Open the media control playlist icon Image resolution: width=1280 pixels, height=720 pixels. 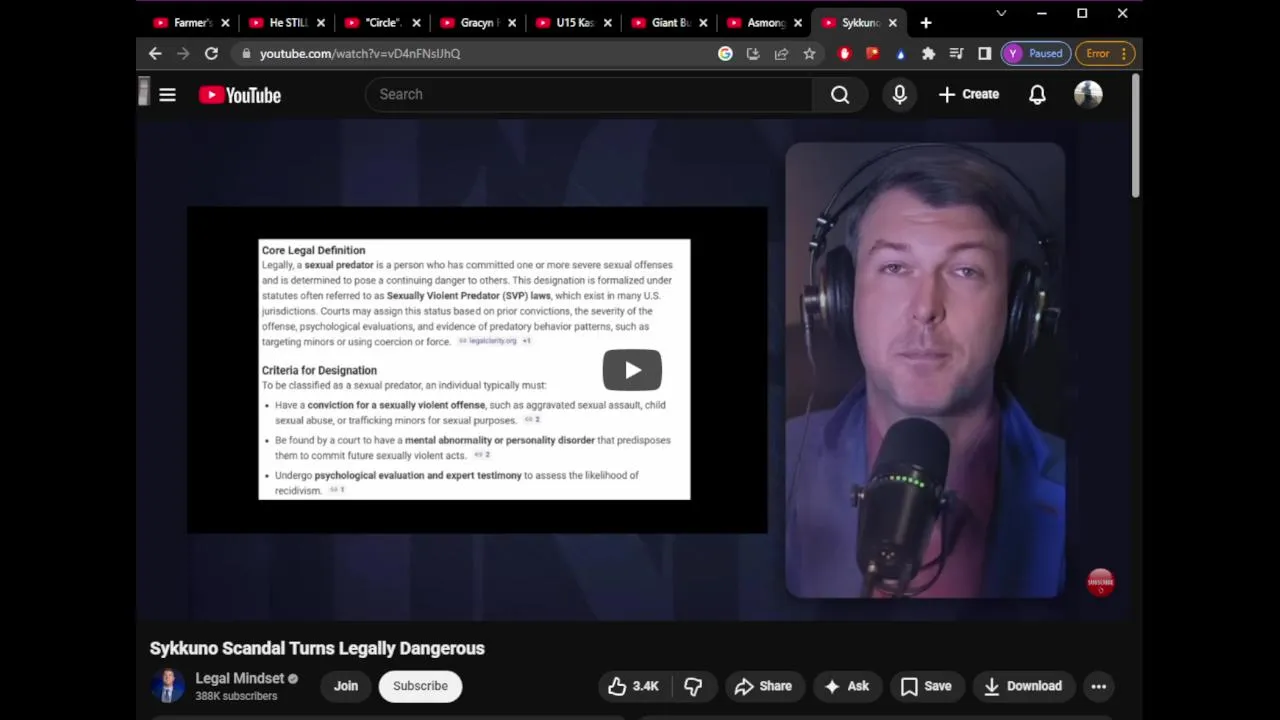coord(957,54)
